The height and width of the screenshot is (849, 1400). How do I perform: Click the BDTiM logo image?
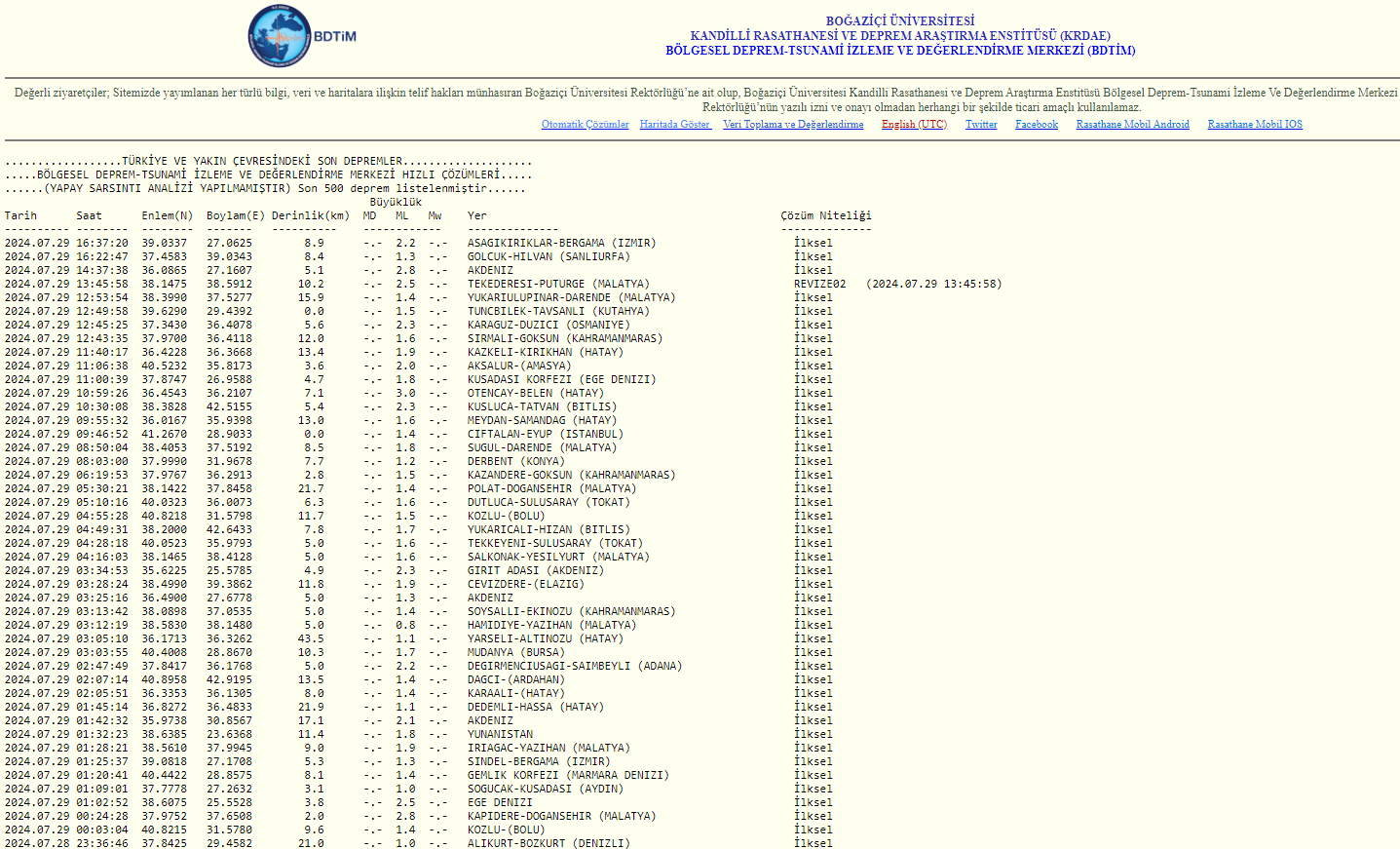pyautogui.click(x=302, y=36)
